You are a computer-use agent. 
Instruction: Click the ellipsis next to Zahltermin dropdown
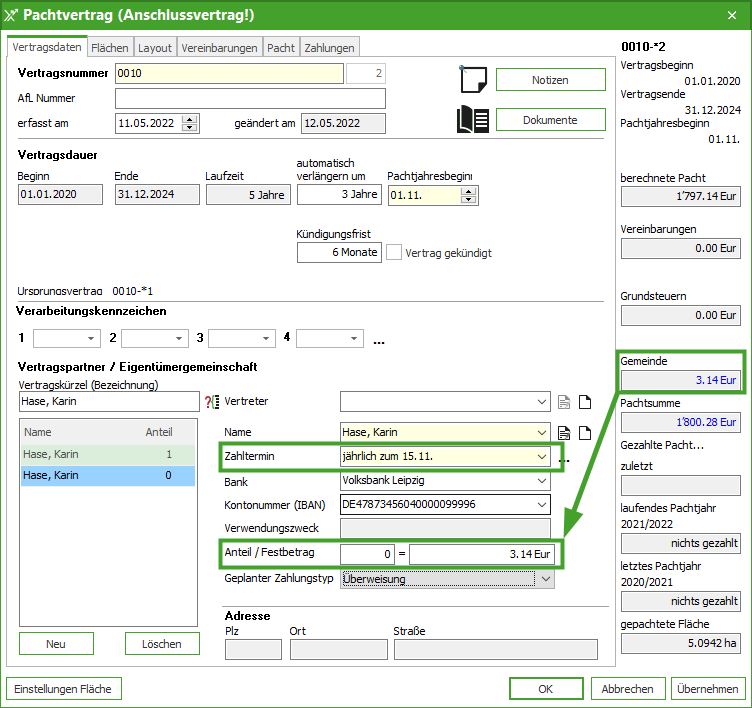pyautogui.click(x=563, y=459)
